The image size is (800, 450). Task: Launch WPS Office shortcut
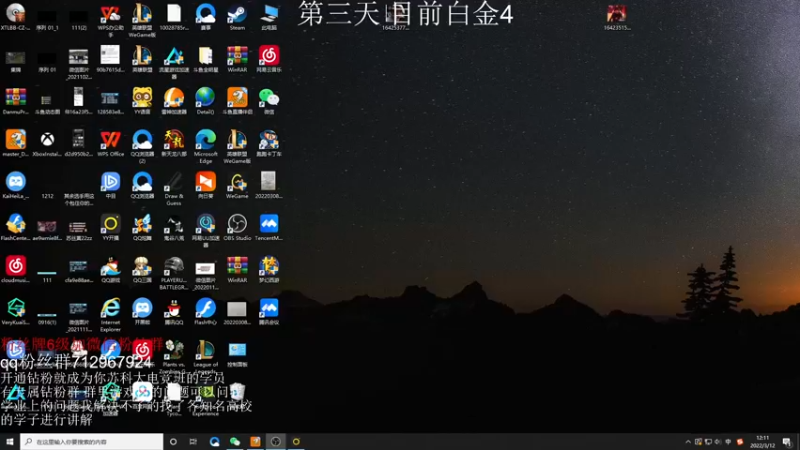(x=110, y=143)
